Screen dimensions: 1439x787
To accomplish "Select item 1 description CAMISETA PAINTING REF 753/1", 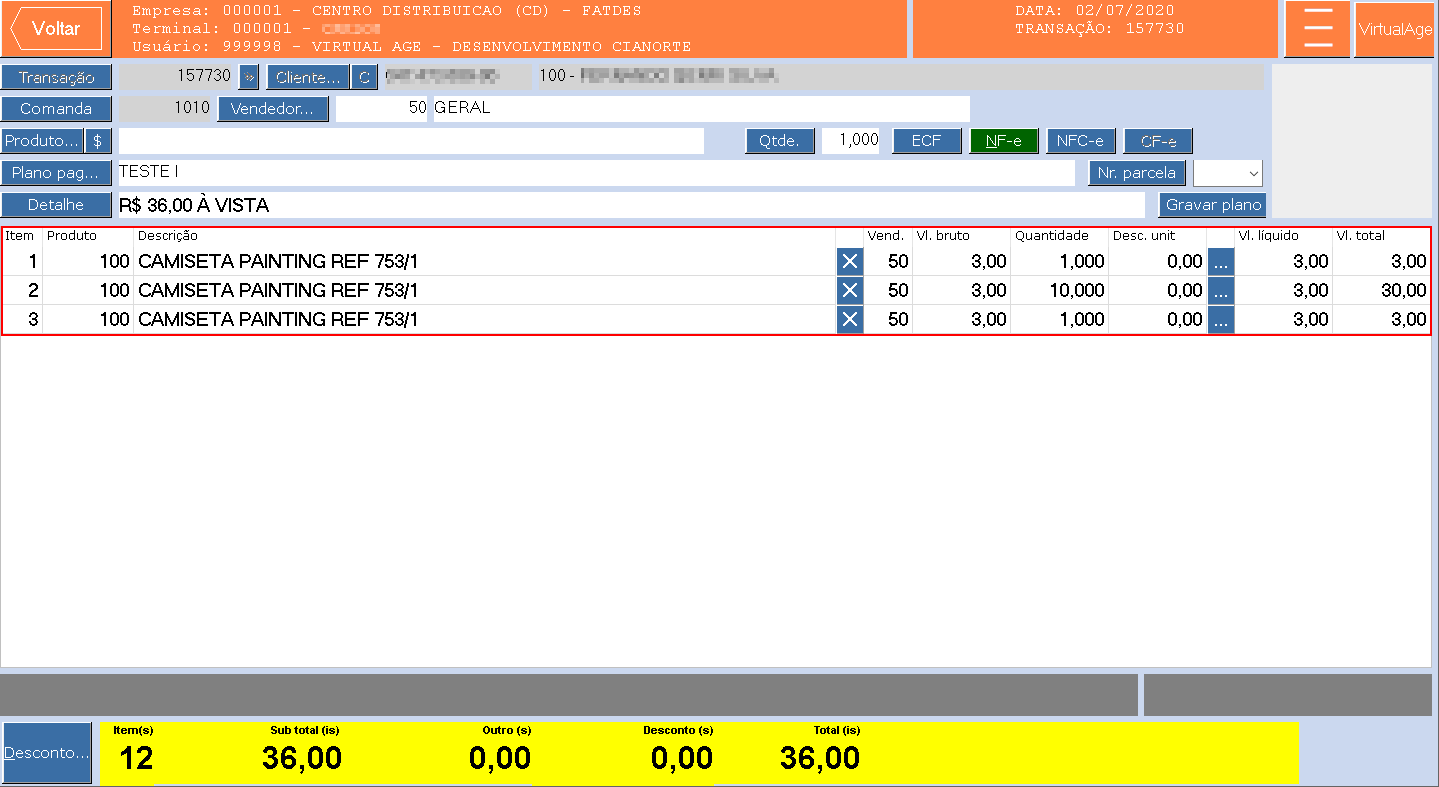I will click(x=278, y=262).
